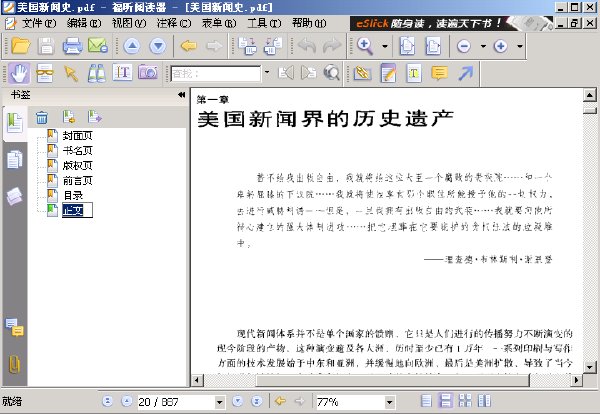Viewport: 600px width, 414px height.
Task: Switch to single page layout
Action: (x=426, y=401)
